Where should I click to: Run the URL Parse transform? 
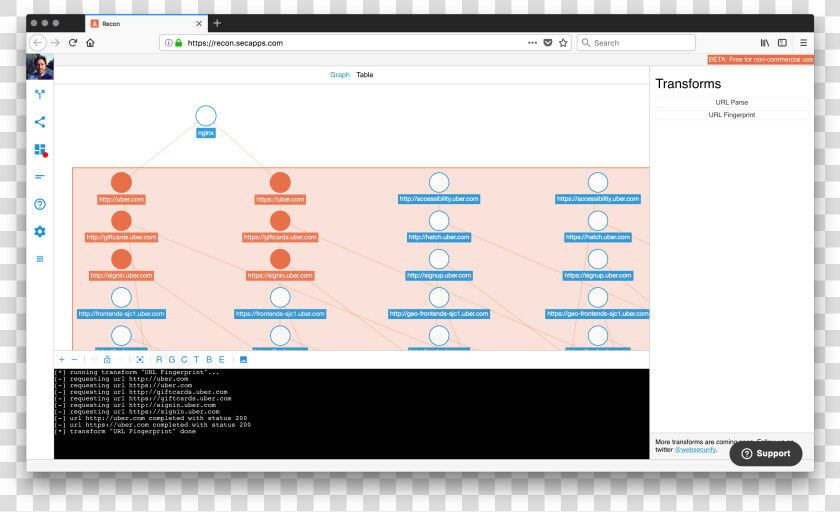coord(732,102)
